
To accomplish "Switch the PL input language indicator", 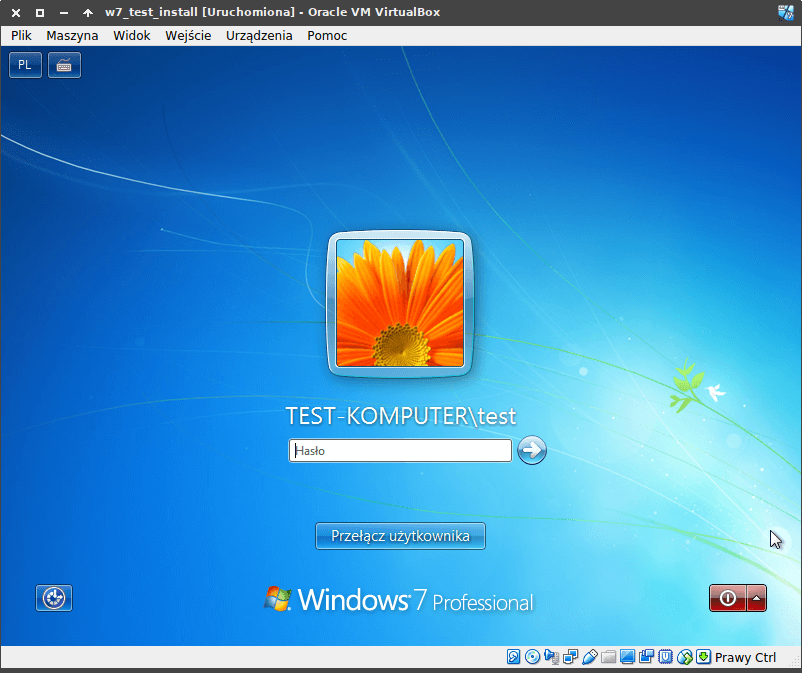I will (25, 65).
